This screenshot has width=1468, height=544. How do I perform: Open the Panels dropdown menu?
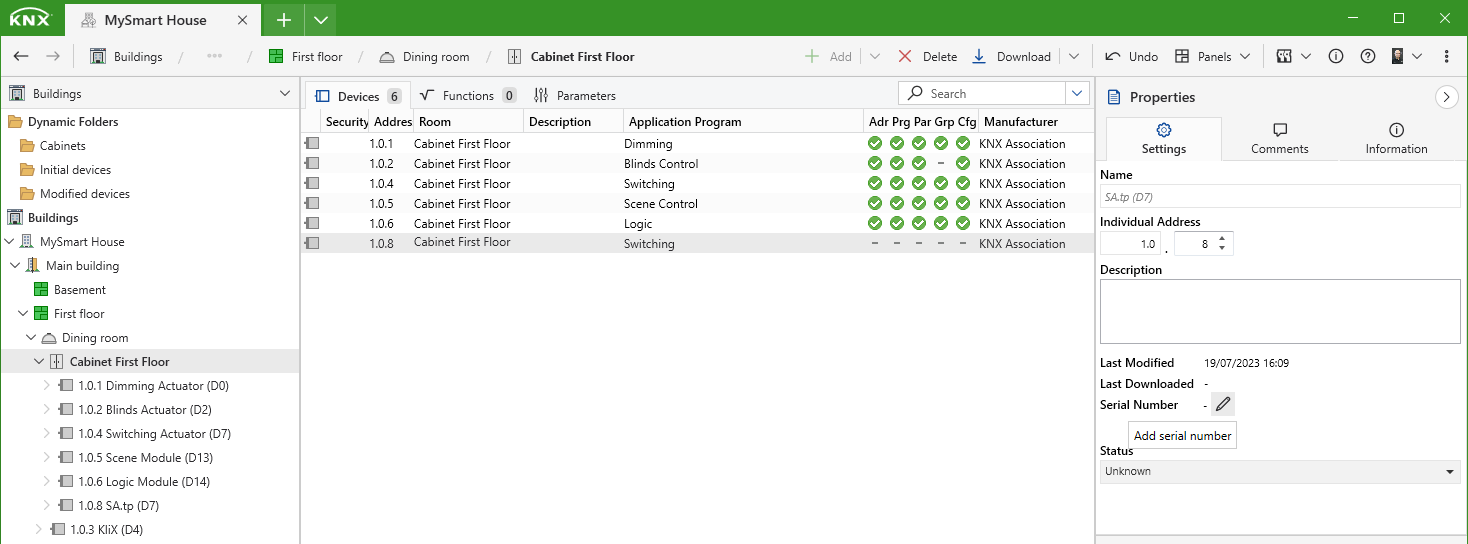[x=1213, y=57]
